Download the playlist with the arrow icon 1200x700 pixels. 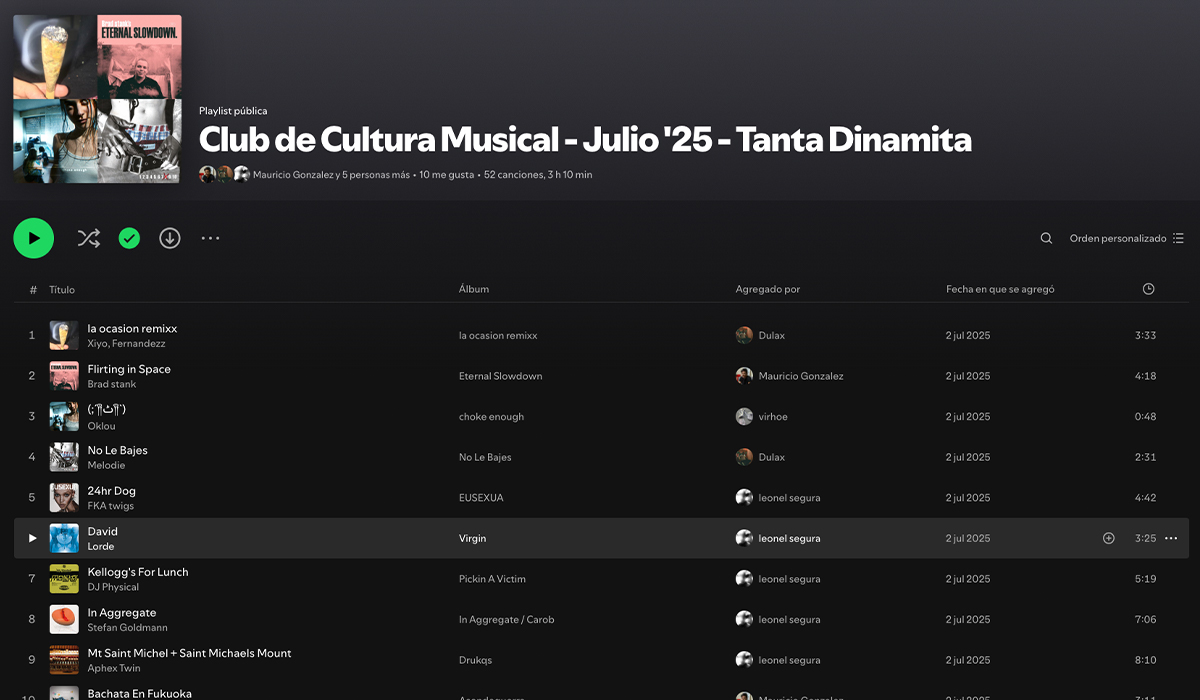(x=170, y=238)
